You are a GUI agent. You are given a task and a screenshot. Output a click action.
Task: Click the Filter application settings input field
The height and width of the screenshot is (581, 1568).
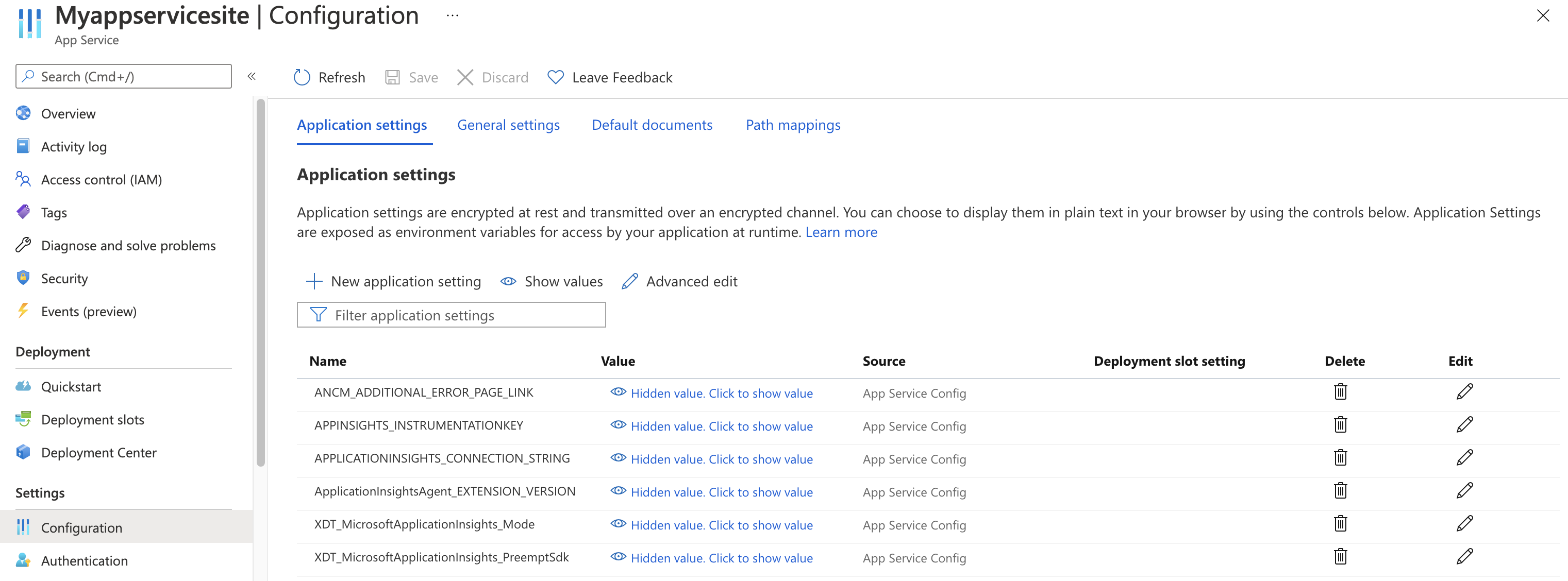[452, 315]
